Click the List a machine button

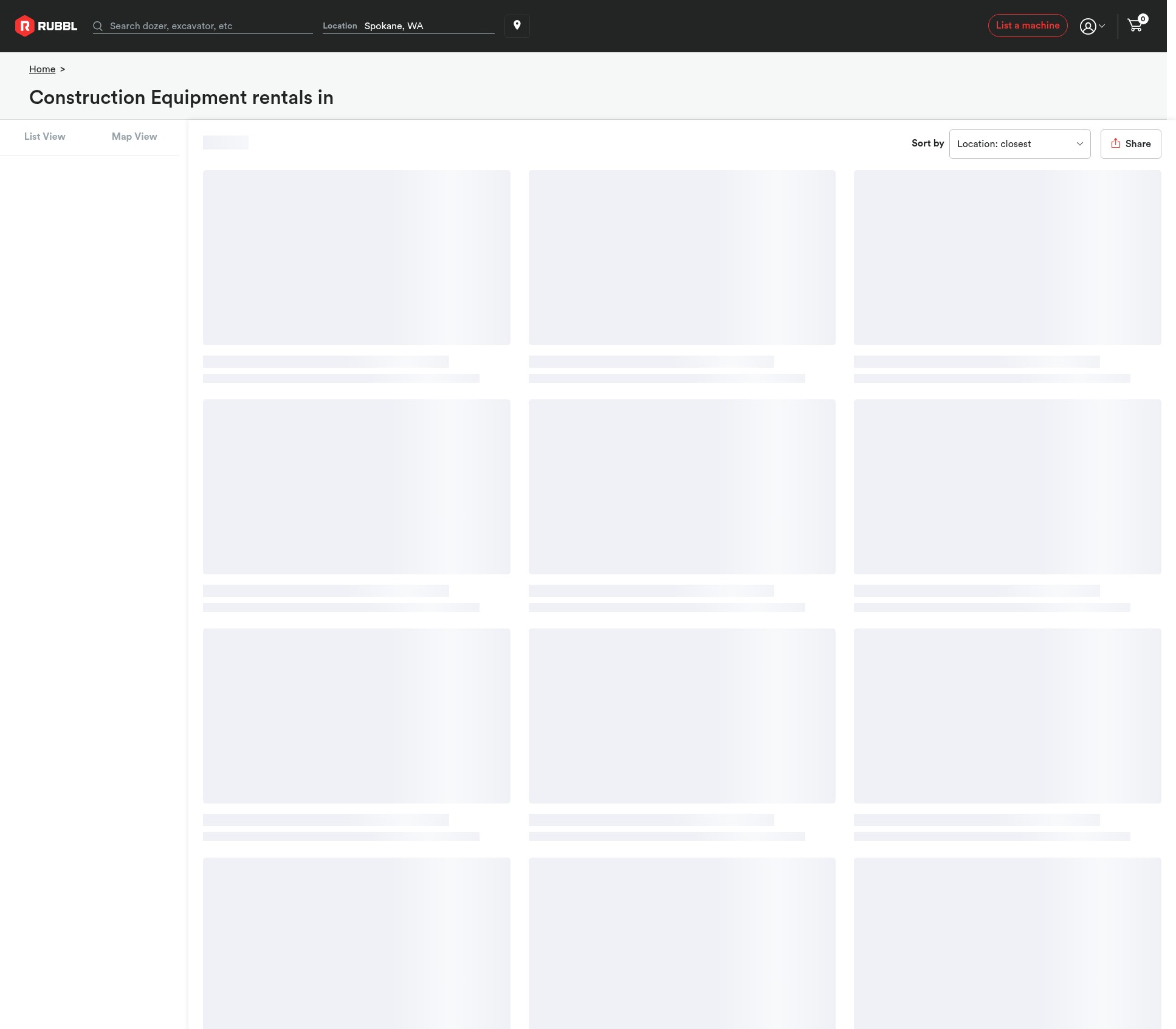(x=1028, y=26)
